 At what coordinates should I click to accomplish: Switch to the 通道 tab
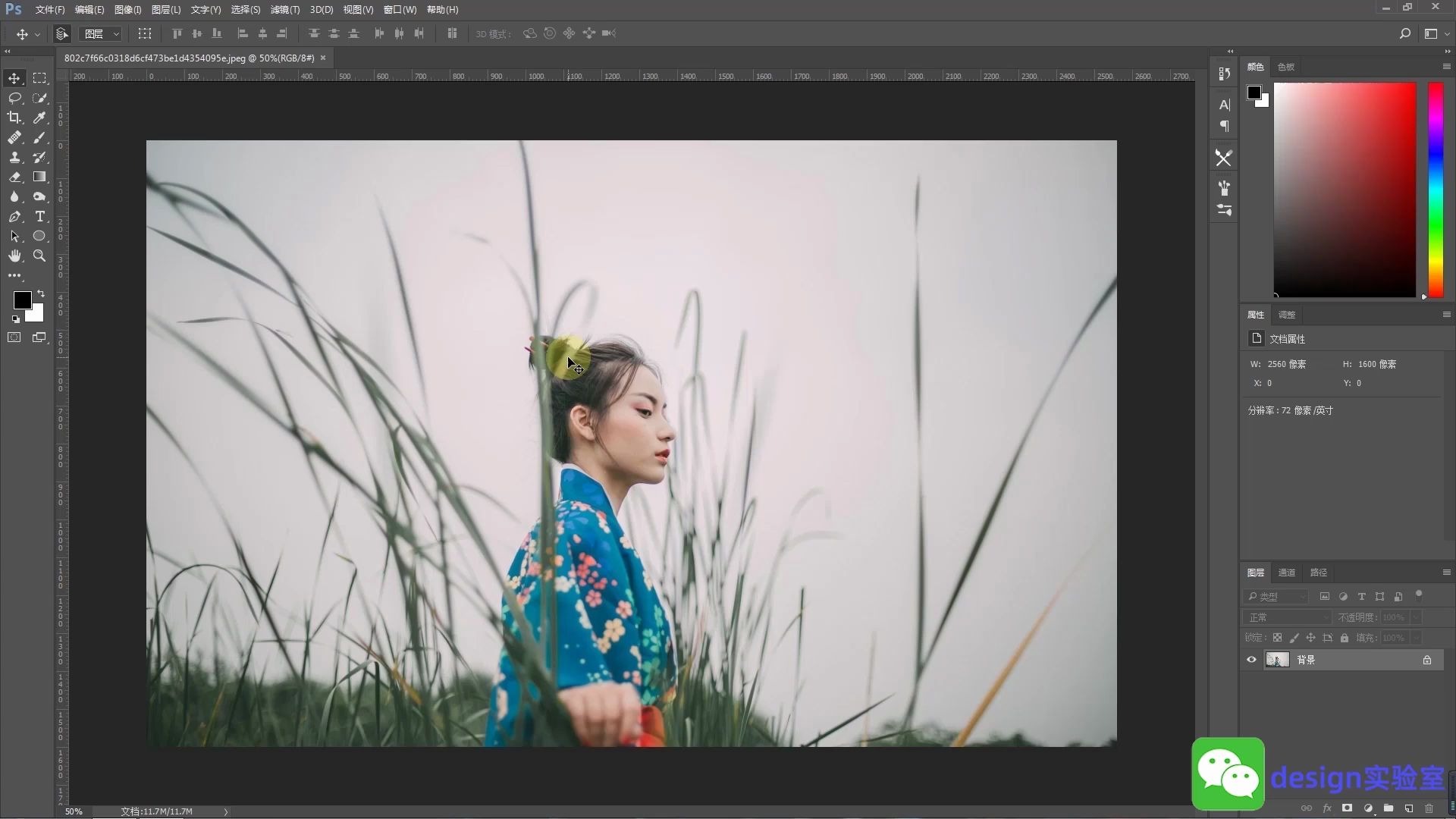pos(1286,573)
